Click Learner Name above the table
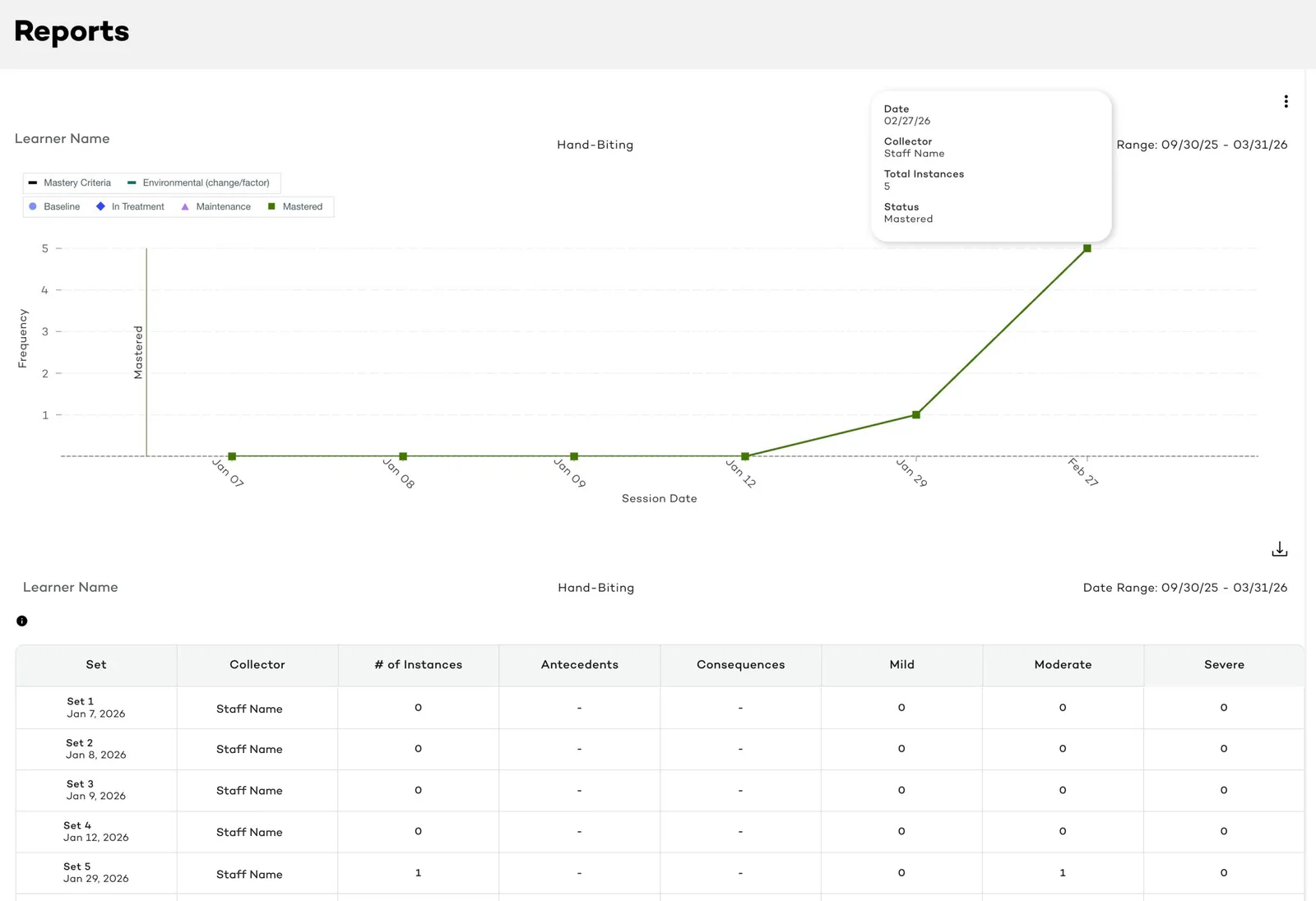The image size is (1316, 901). pyautogui.click(x=71, y=587)
